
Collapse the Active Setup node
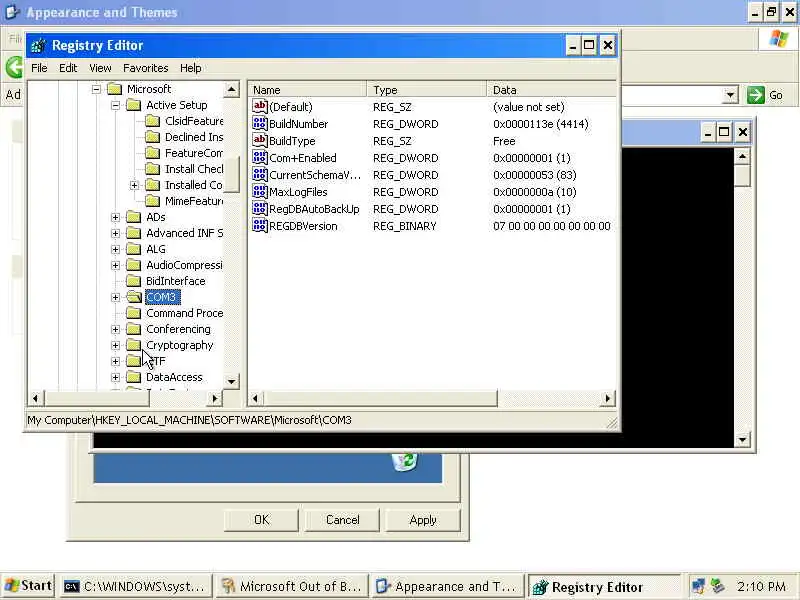click(x=115, y=105)
